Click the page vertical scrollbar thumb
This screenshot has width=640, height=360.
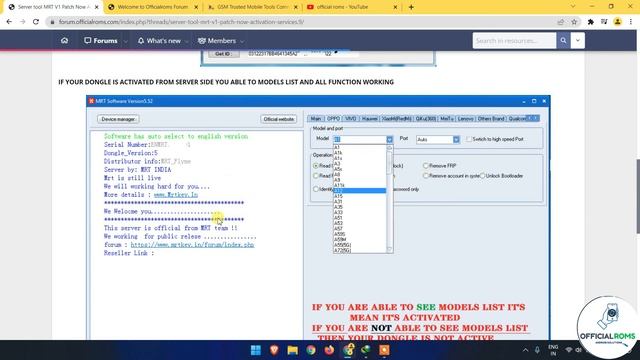click(x=638, y=196)
